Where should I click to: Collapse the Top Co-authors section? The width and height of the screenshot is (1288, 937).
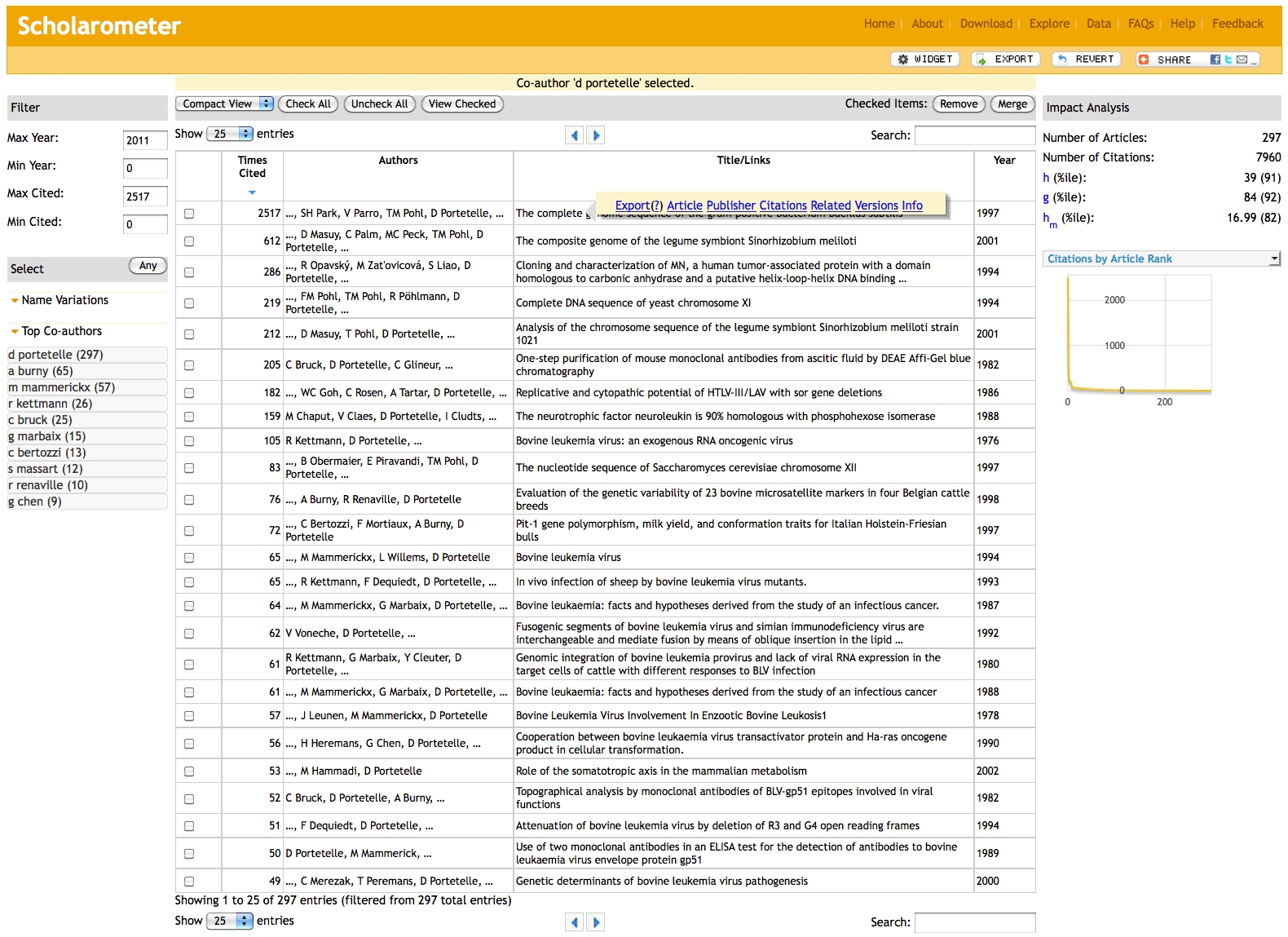click(15, 331)
